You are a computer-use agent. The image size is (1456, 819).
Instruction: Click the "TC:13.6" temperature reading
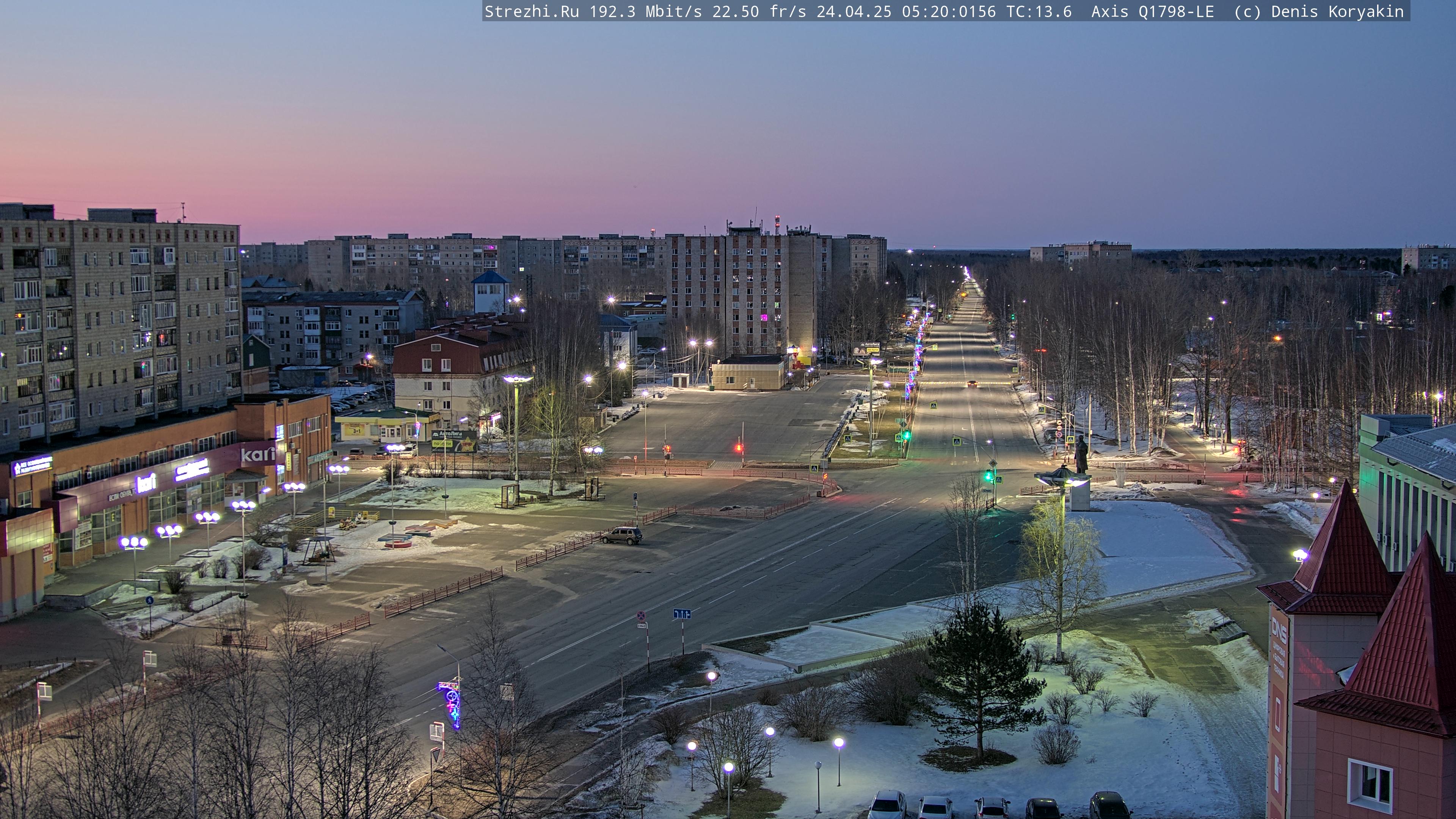pyautogui.click(x=1039, y=12)
